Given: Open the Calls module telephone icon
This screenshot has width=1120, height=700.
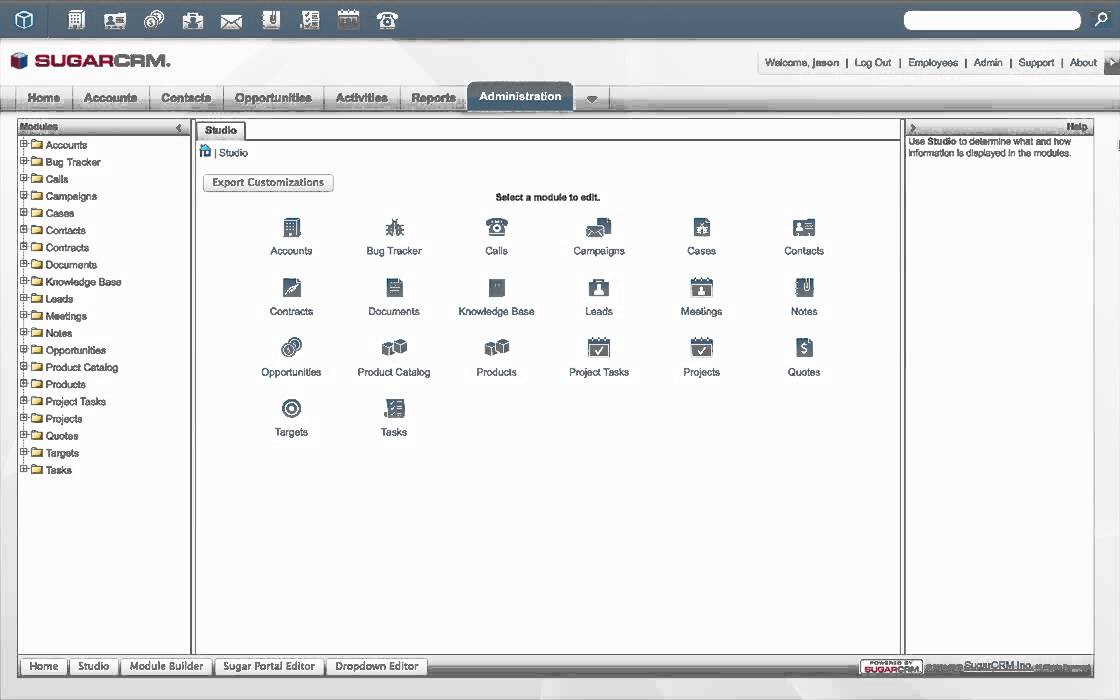Looking at the screenshot, I should click(x=496, y=227).
